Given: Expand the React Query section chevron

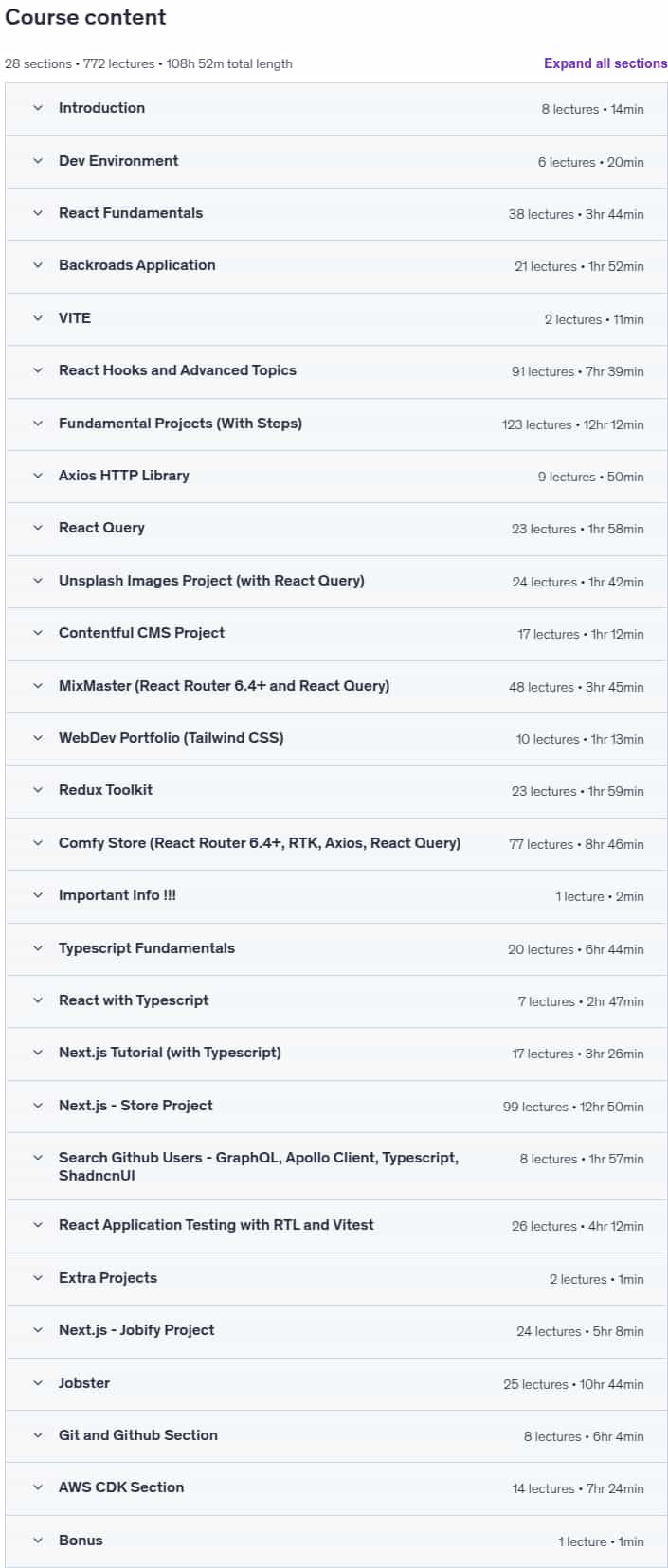Looking at the screenshot, I should pyautogui.click(x=38, y=528).
